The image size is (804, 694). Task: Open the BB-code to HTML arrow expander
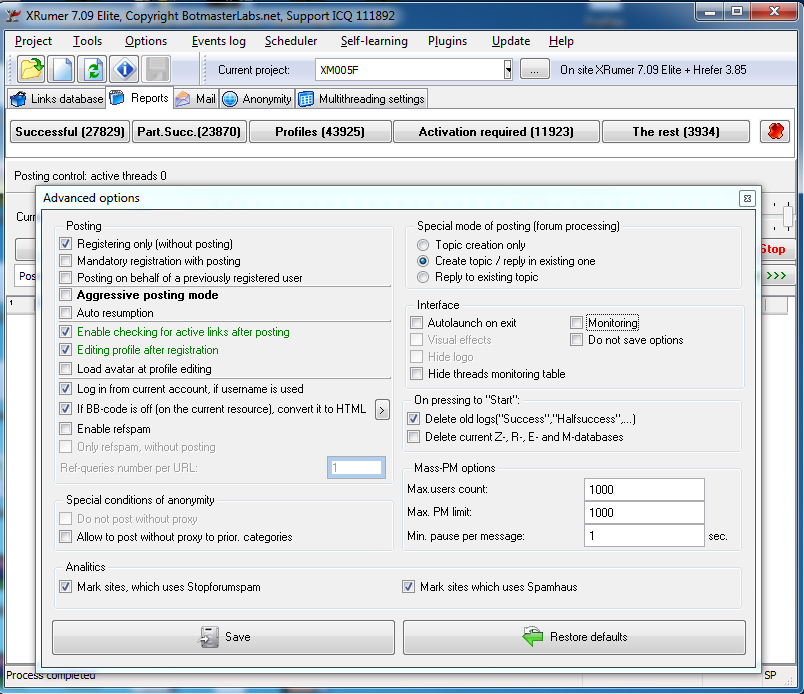(382, 410)
